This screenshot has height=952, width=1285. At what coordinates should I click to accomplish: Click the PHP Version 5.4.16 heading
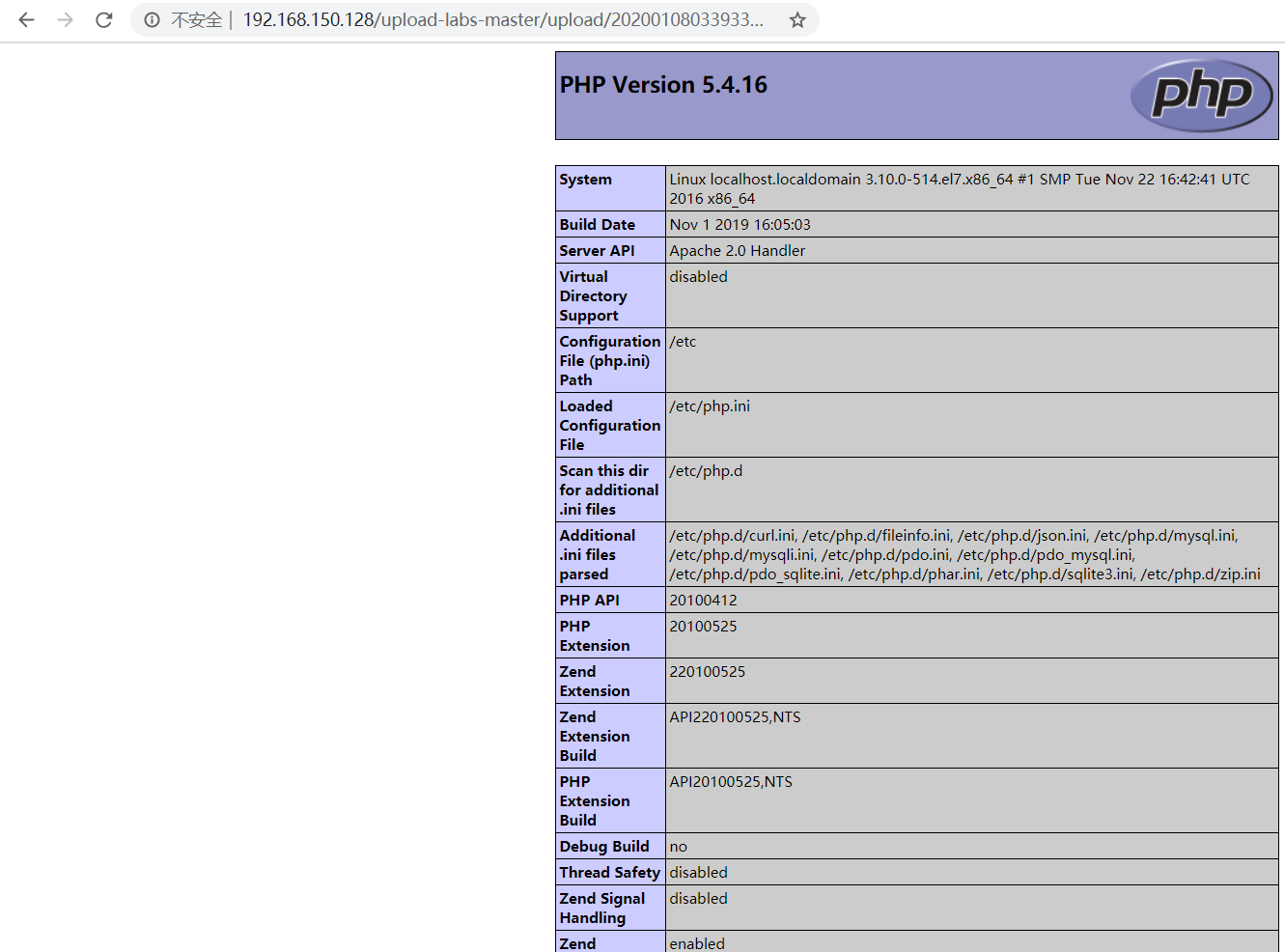point(663,85)
